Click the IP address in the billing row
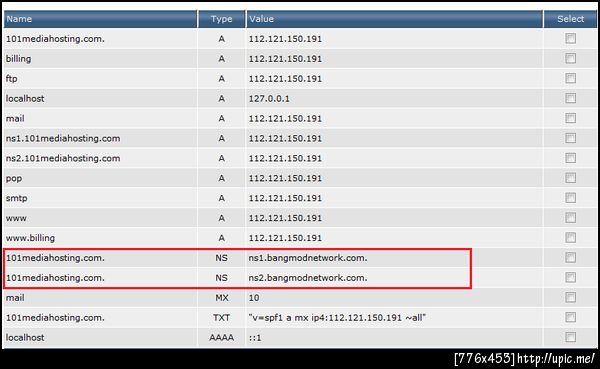Image resolution: width=600 pixels, height=369 pixels. [285, 59]
